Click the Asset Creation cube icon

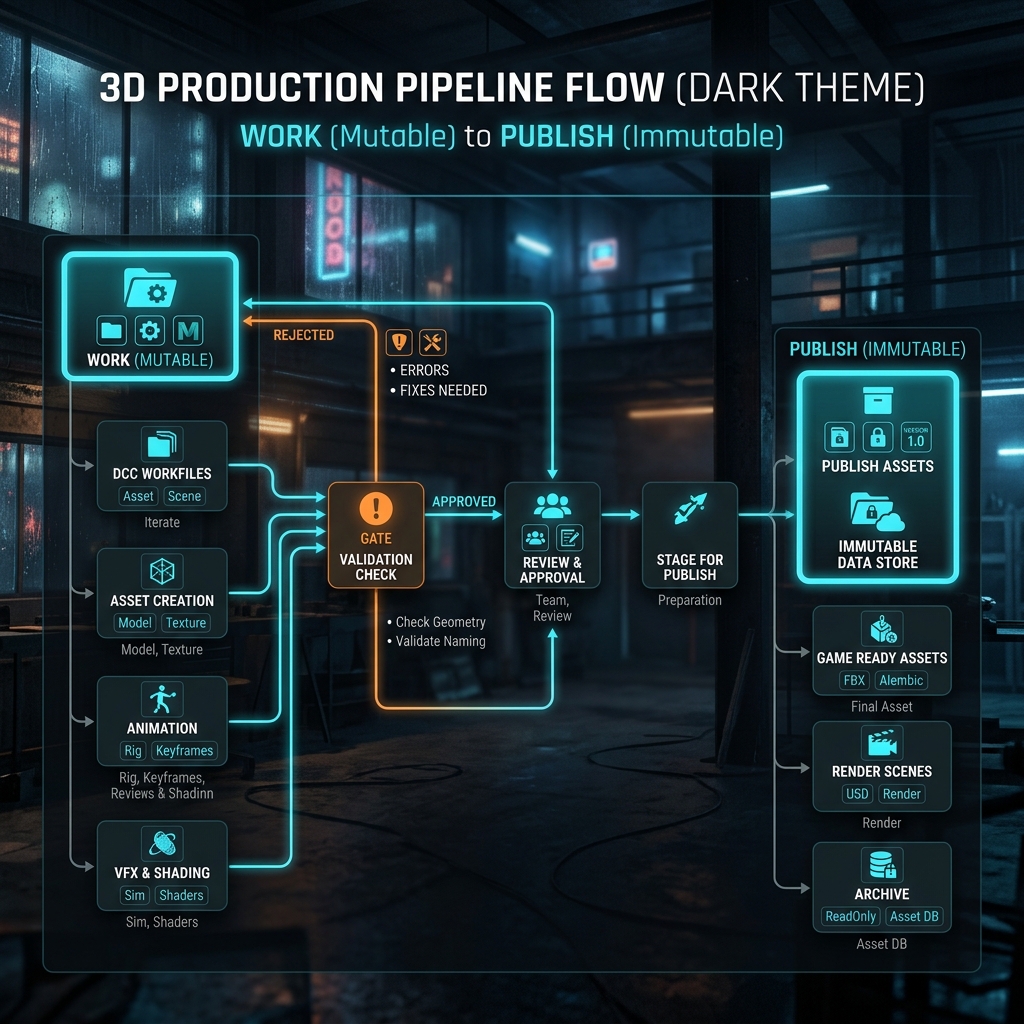162,571
